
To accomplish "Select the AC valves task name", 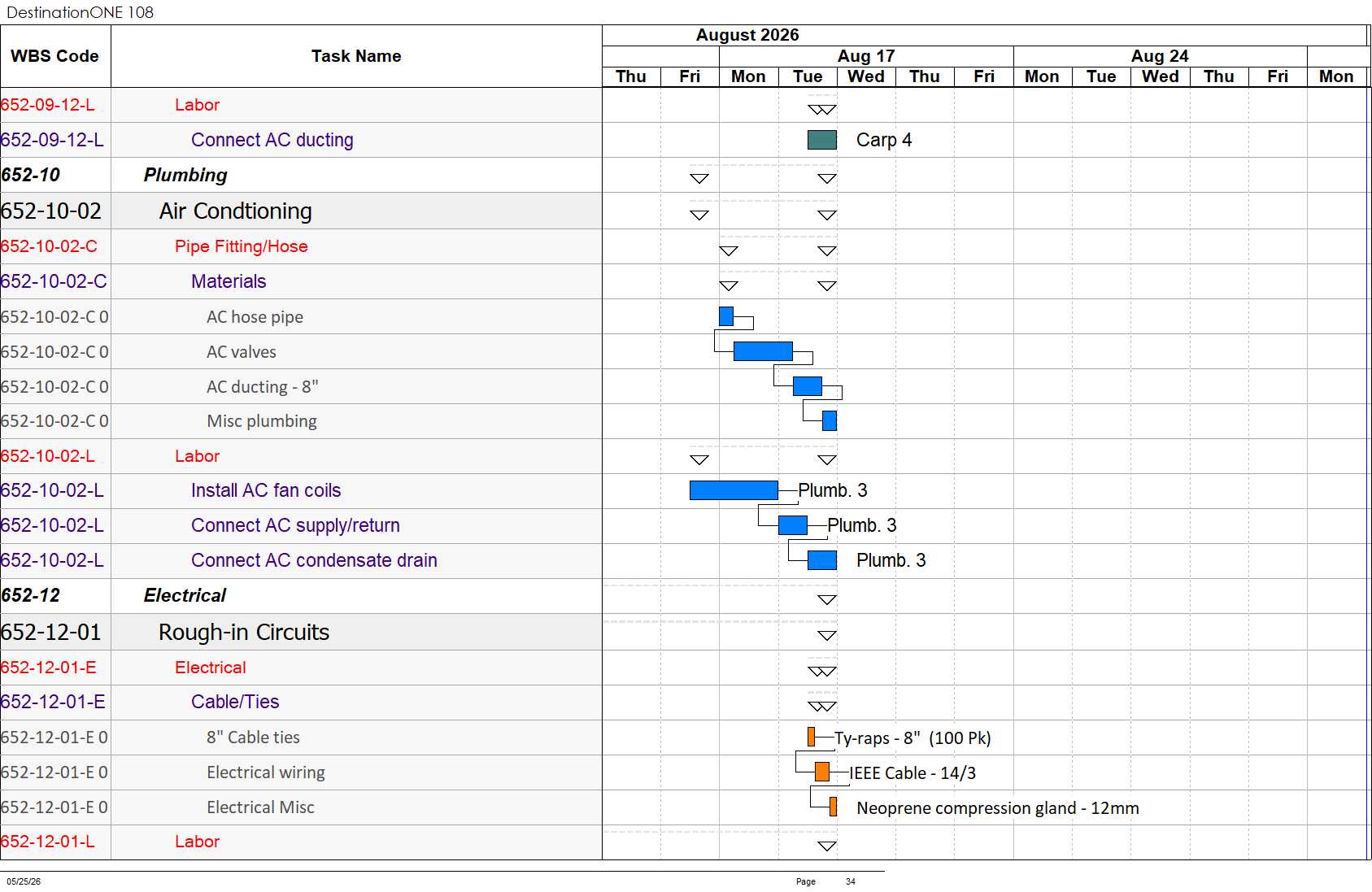I will [x=242, y=352].
